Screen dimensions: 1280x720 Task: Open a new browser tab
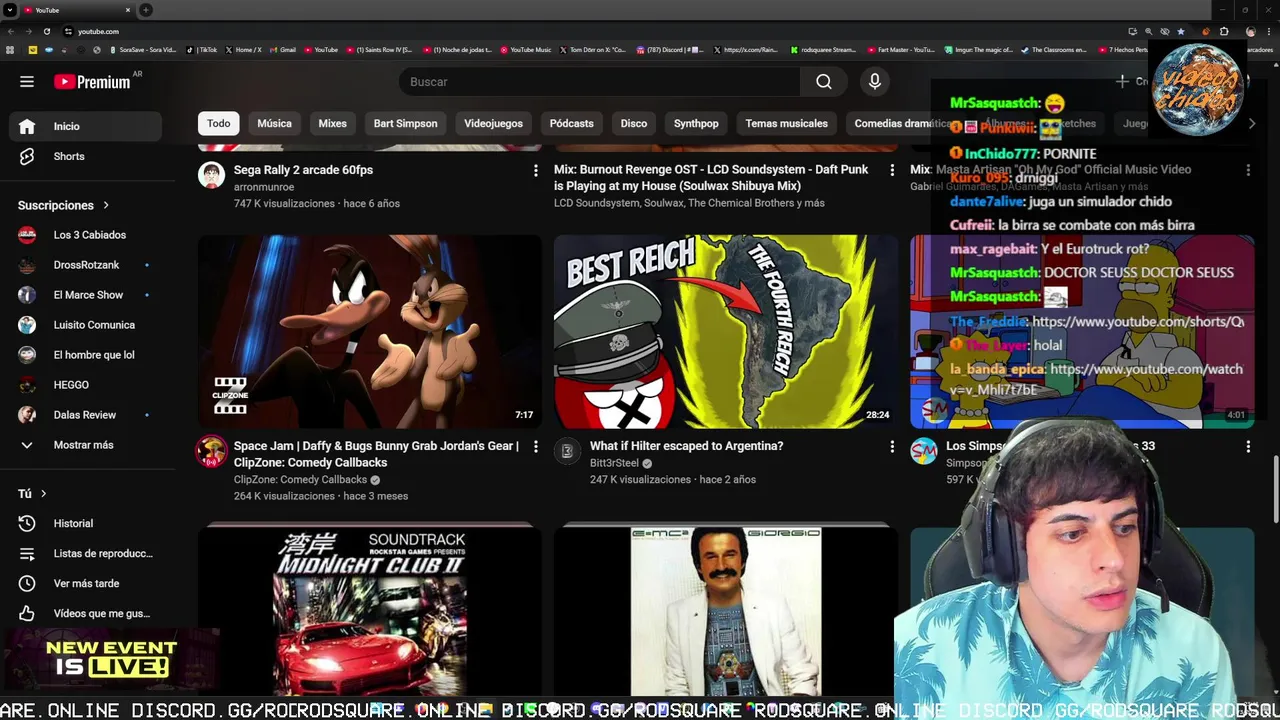[146, 10]
